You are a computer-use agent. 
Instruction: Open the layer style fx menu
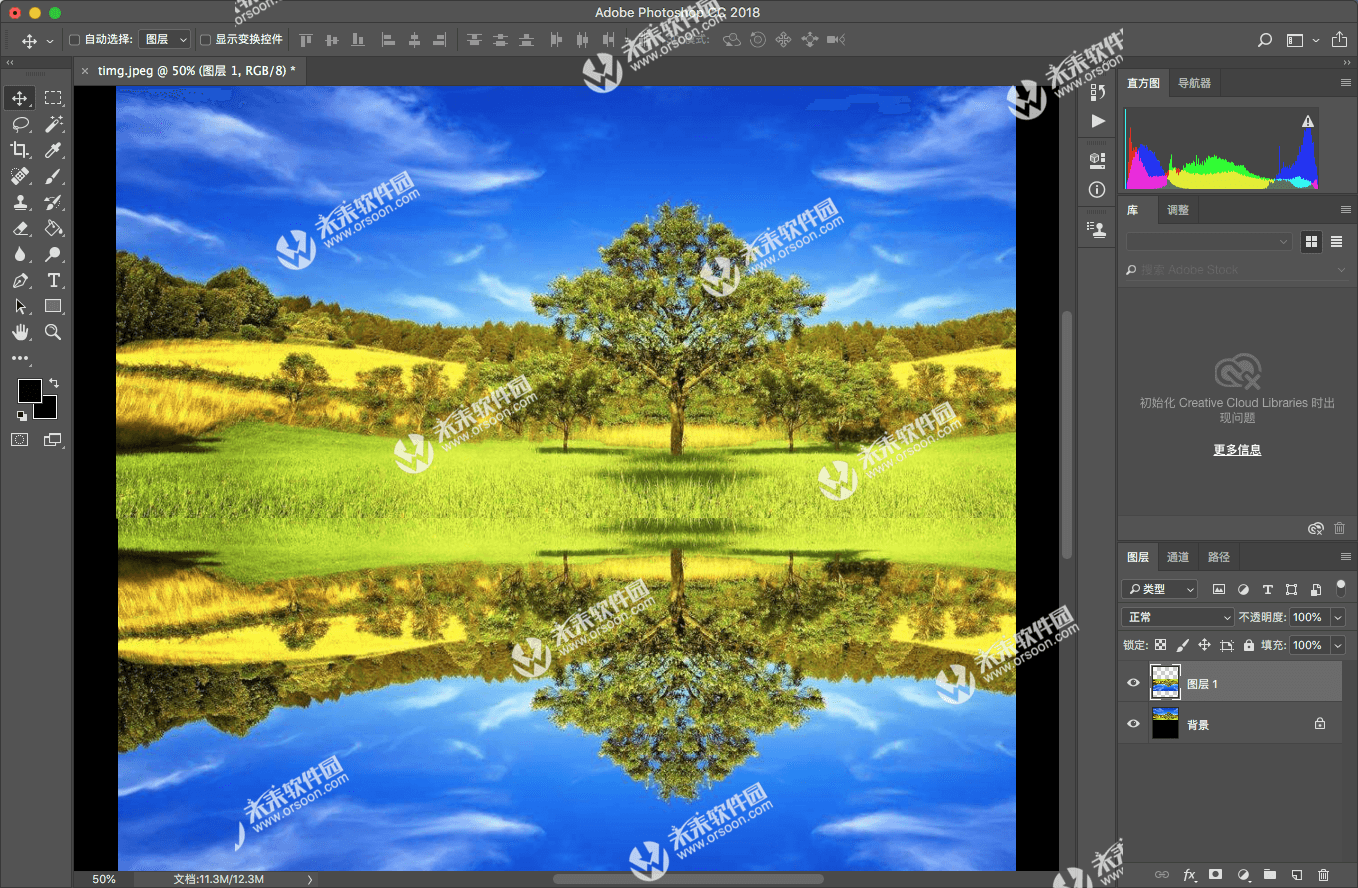[x=1190, y=874]
